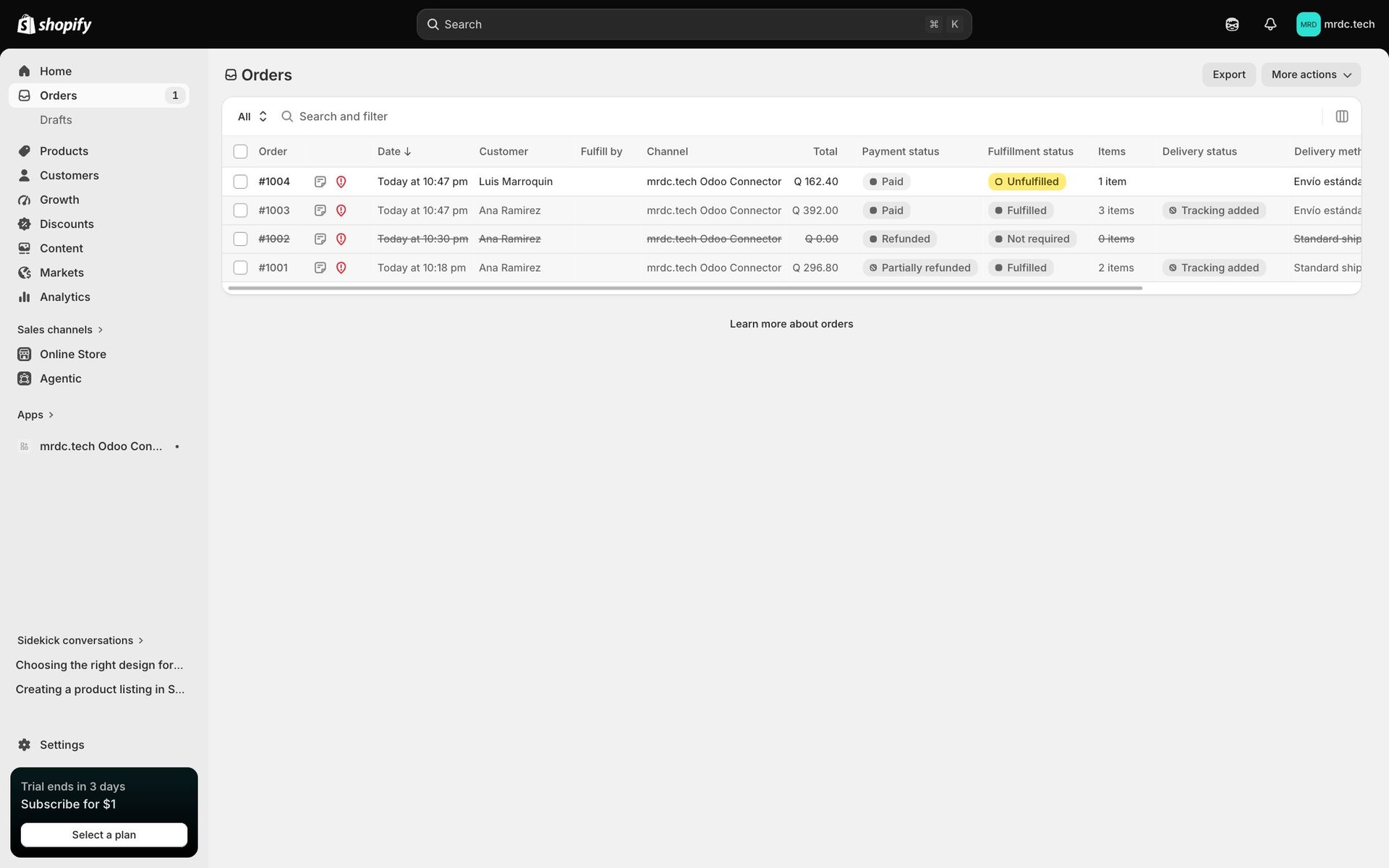Click the Customers person icon
This screenshot has width=1389, height=868.
pyautogui.click(x=25, y=175)
